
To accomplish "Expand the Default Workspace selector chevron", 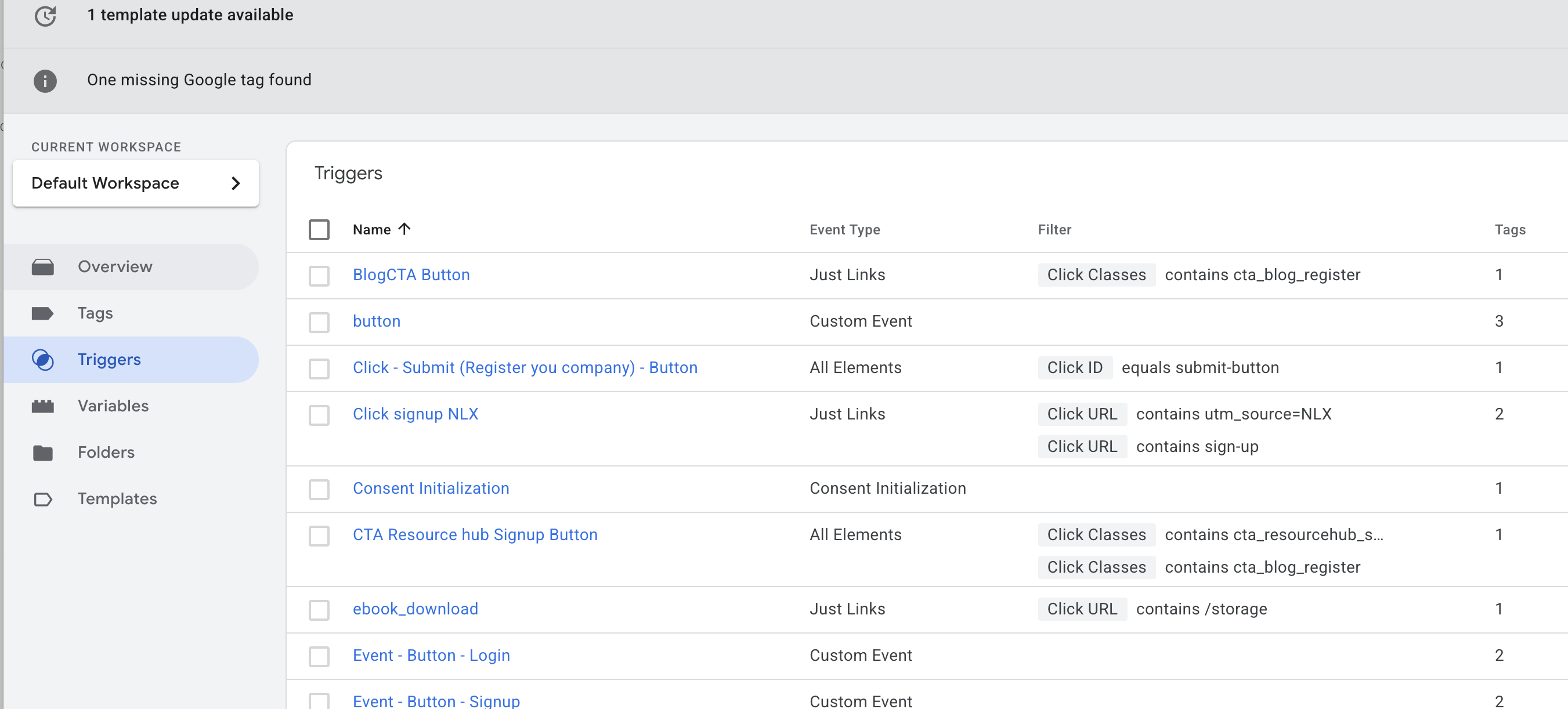I will pyautogui.click(x=236, y=183).
